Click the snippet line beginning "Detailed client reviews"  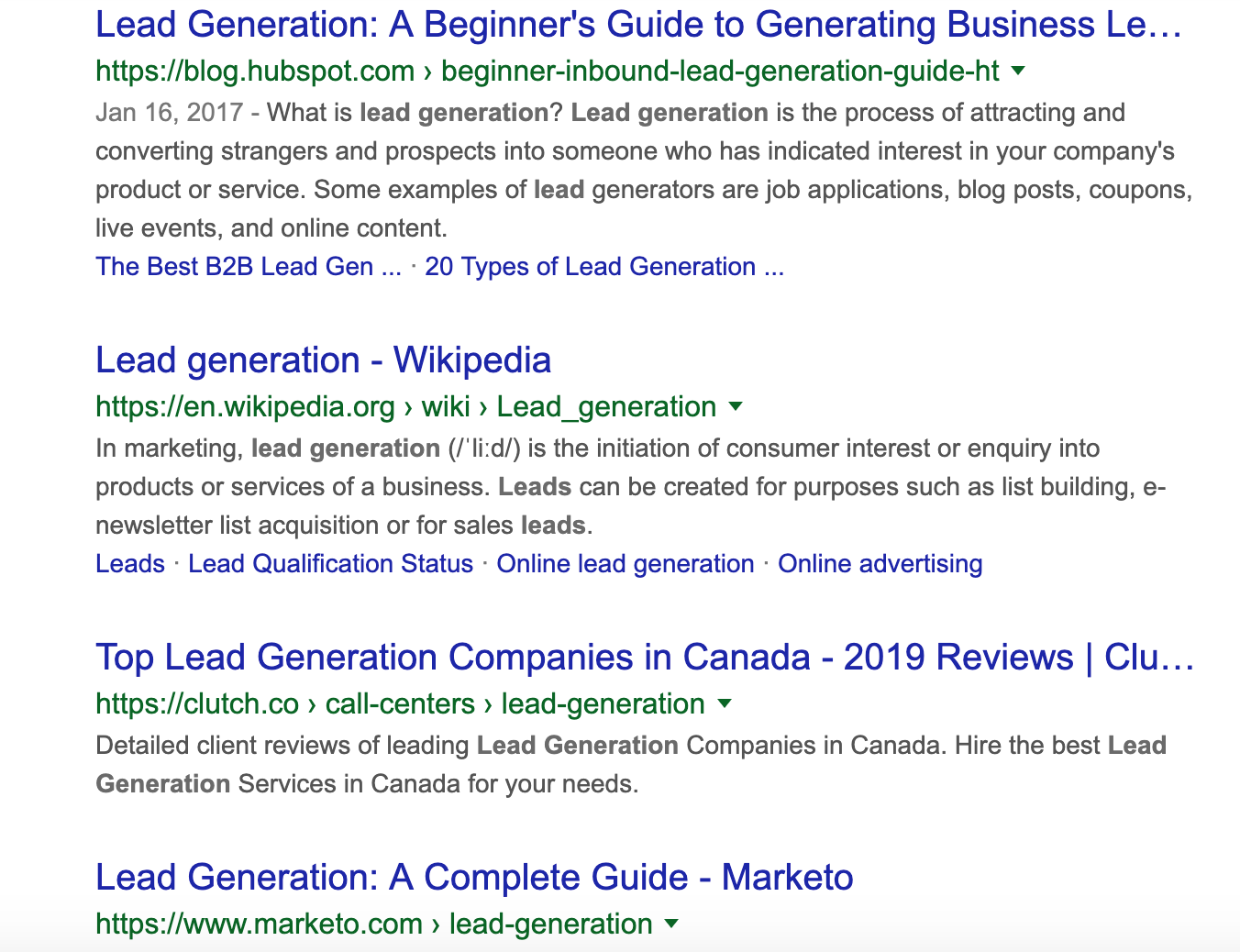coord(631,746)
